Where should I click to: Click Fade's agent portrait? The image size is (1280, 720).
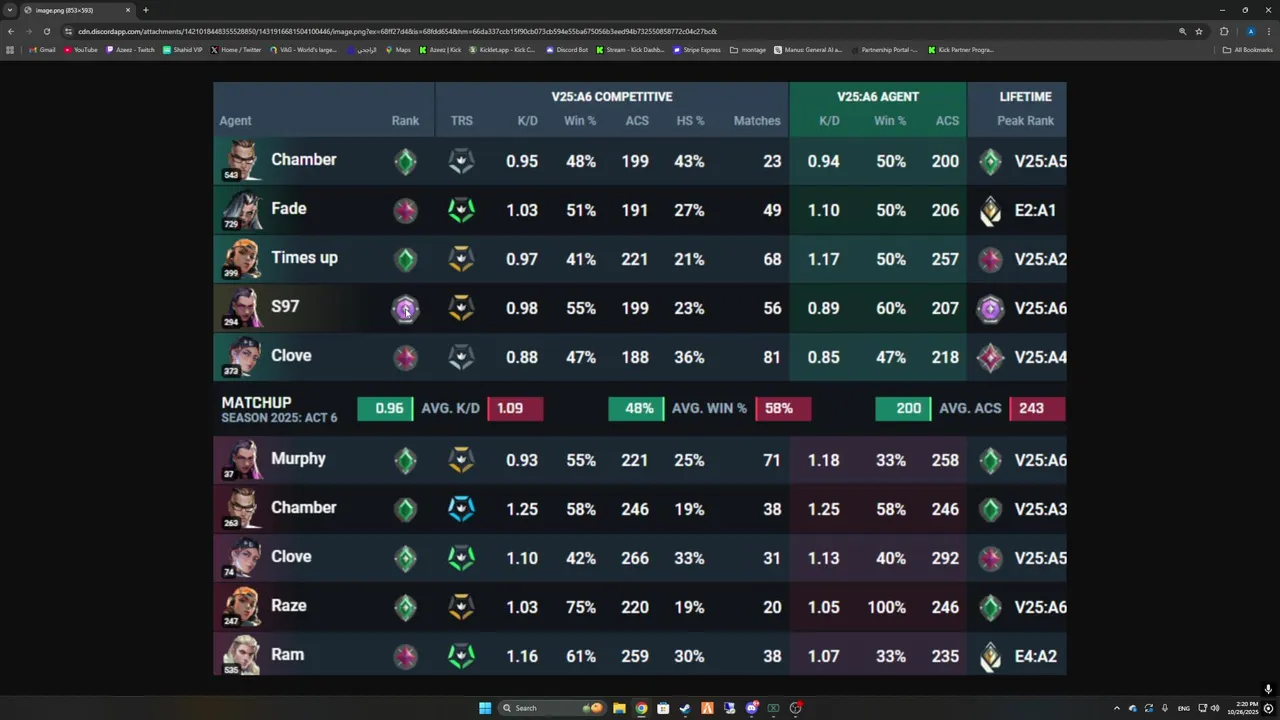click(243, 209)
